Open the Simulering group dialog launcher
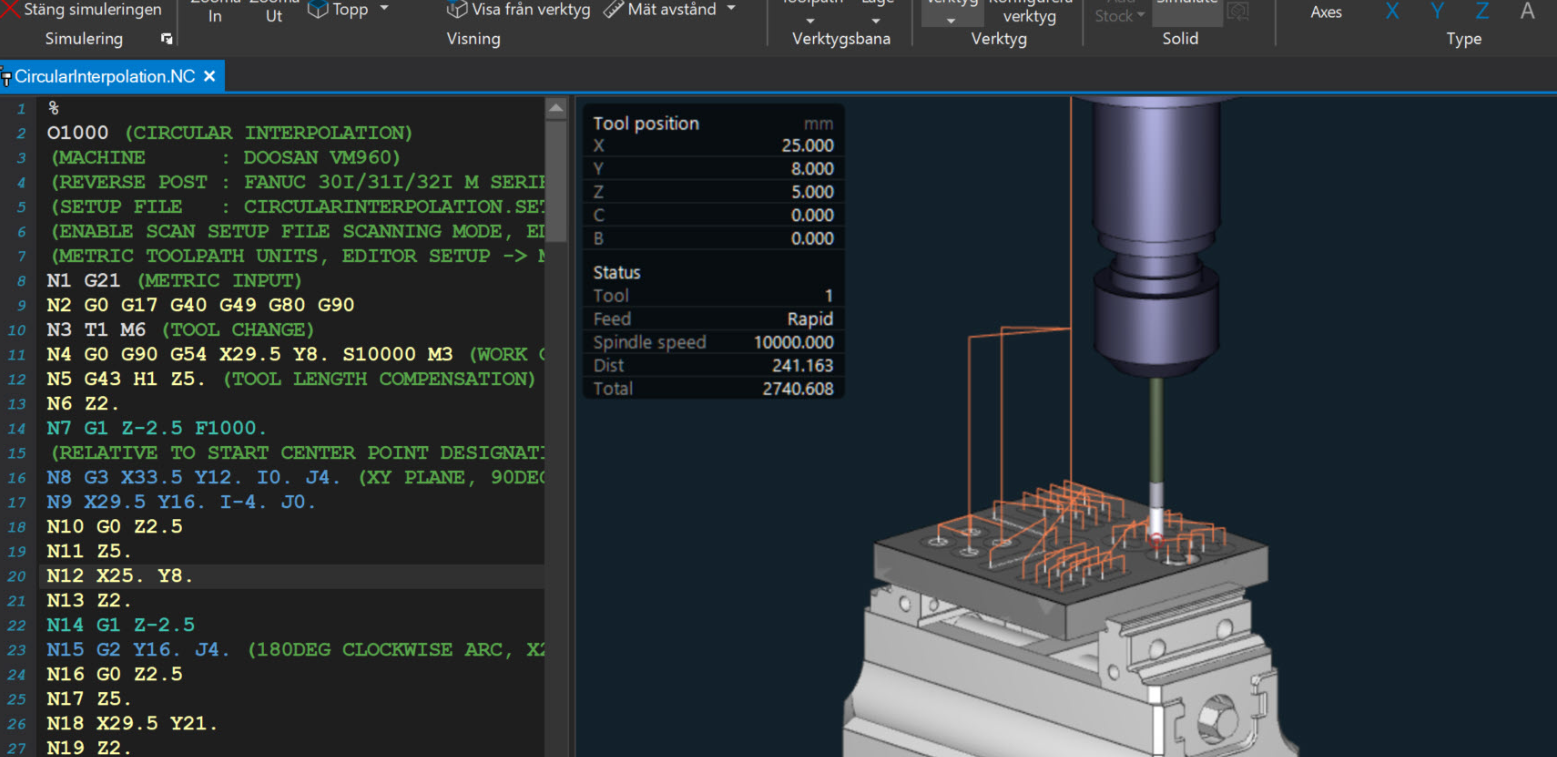1557x757 pixels. [166, 39]
